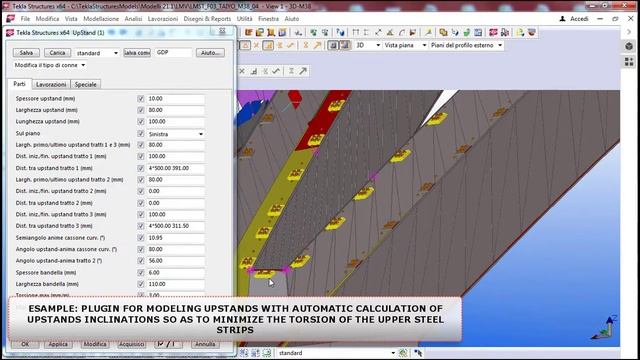The image size is (640, 360).
Task: Toggle the gray view-mode button left of 3D
Action: (333, 45)
